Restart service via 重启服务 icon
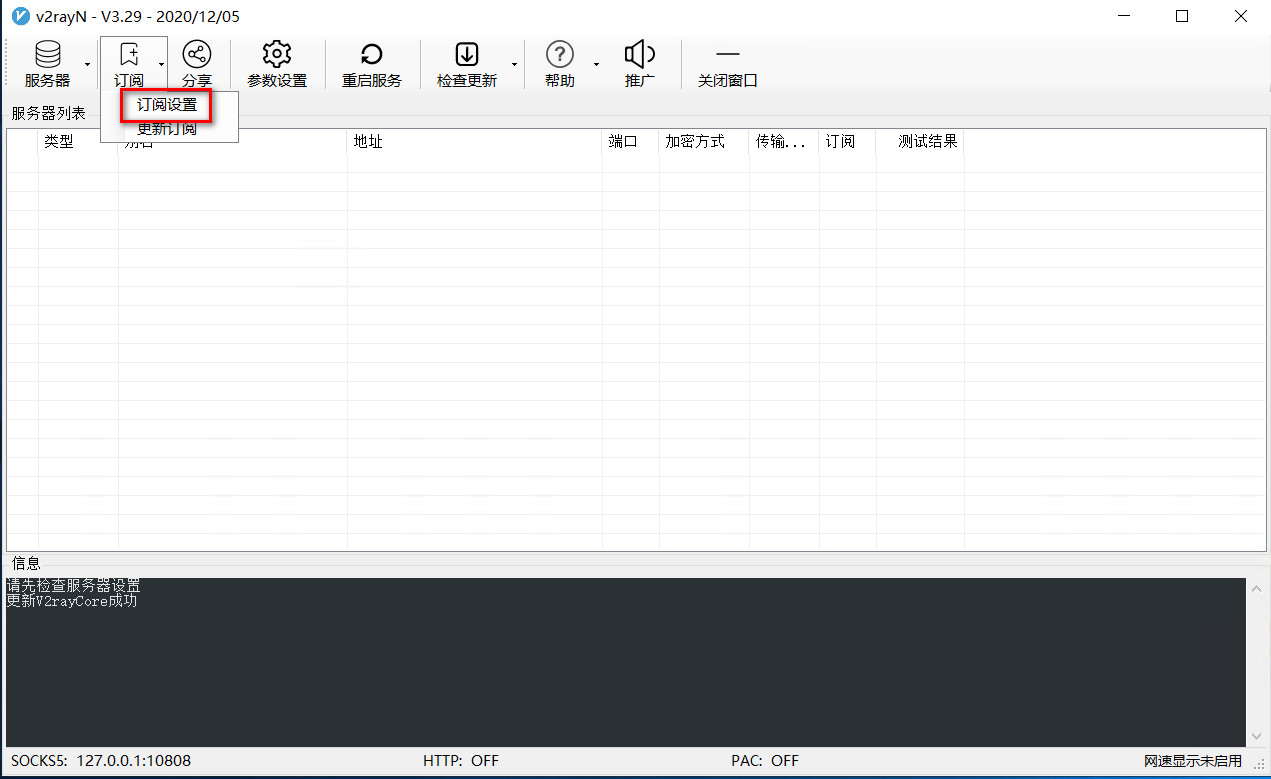The height and width of the screenshot is (779, 1271). tap(371, 55)
